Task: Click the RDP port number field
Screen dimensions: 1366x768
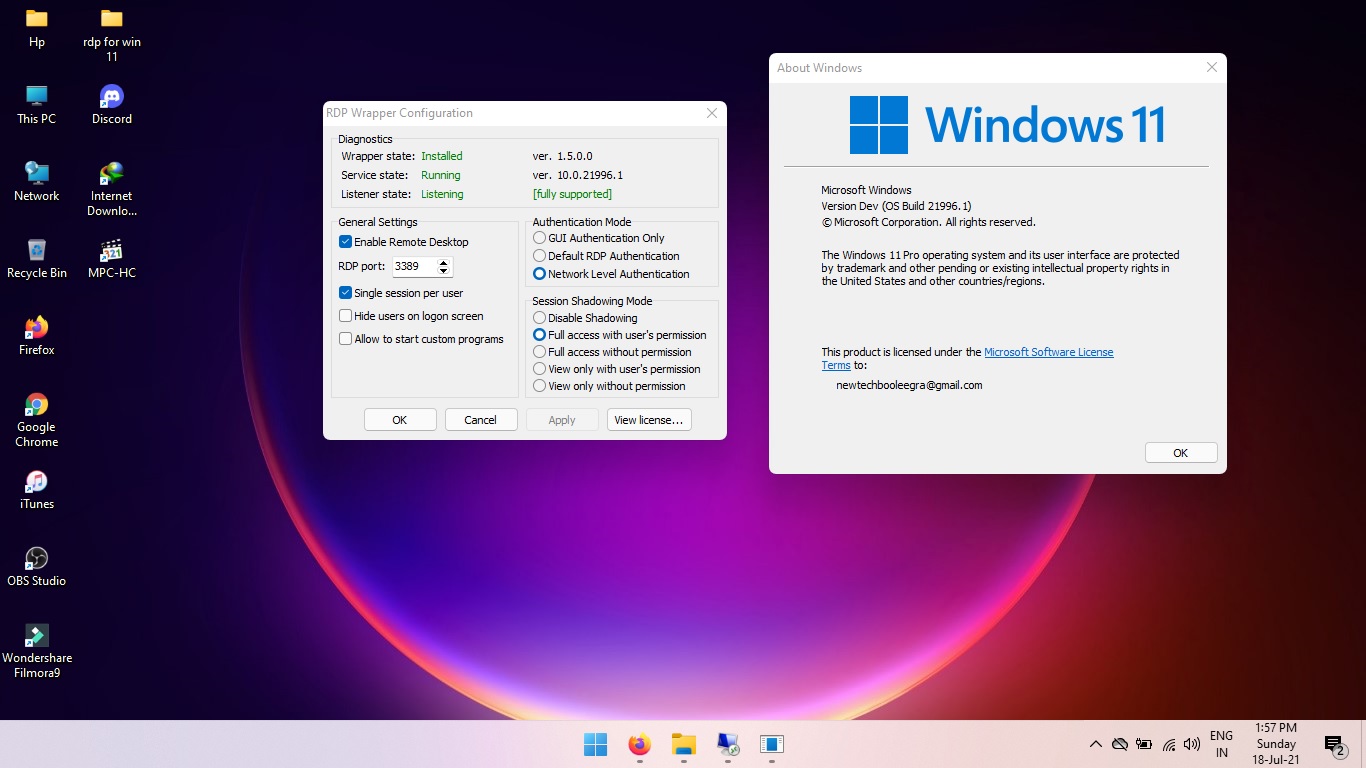Action: tap(415, 267)
